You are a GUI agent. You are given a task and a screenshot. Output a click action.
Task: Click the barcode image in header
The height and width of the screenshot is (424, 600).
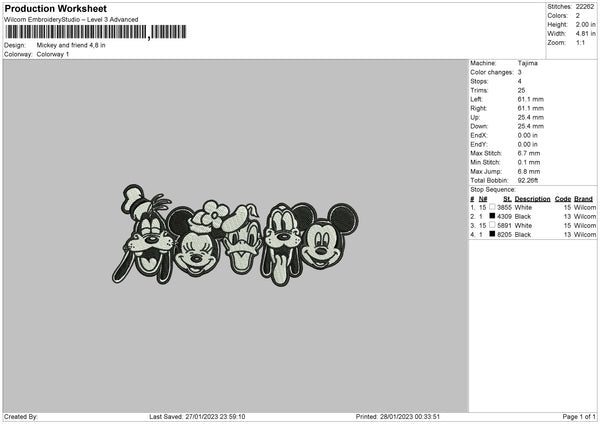pos(96,32)
